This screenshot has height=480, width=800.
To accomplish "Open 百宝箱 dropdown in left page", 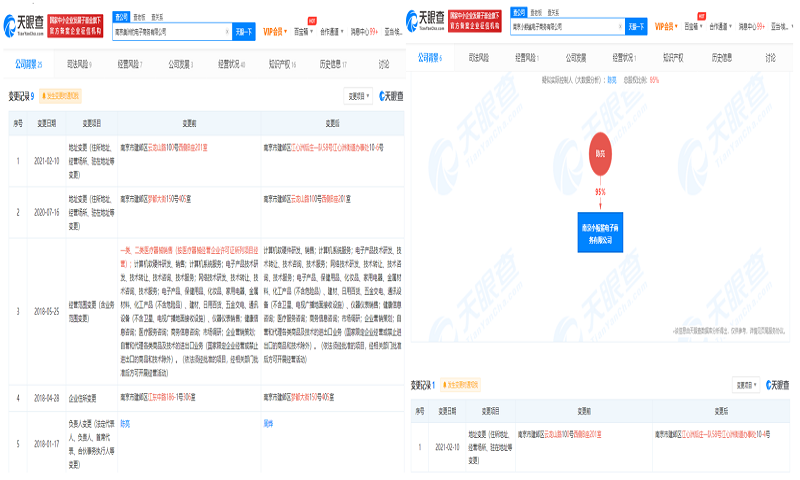I will 303,32.
